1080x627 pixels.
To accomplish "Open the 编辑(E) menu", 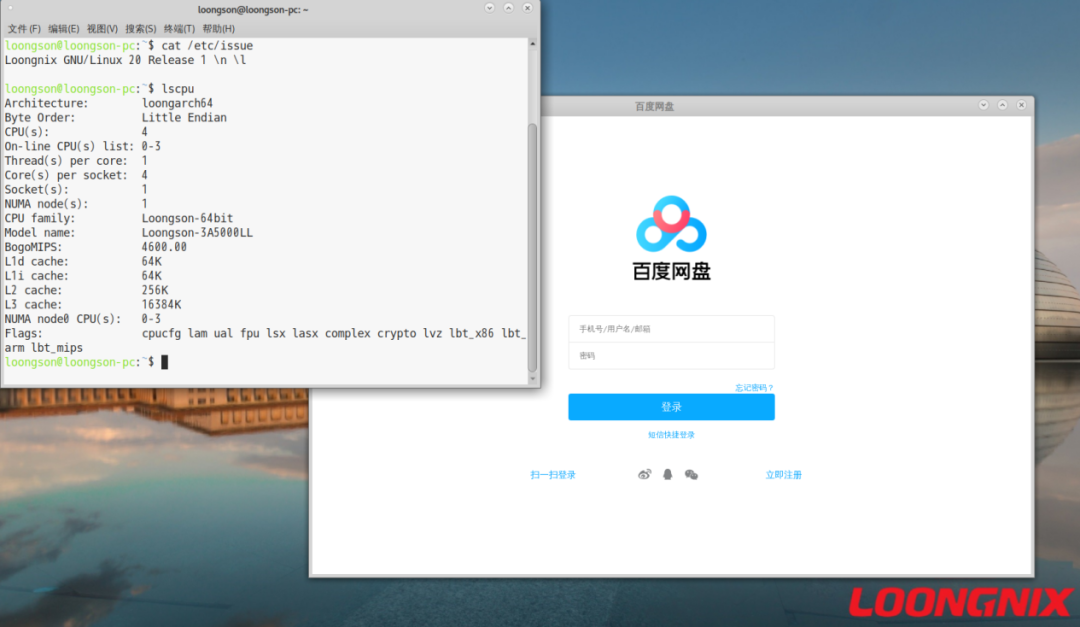I will pyautogui.click(x=63, y=28).
